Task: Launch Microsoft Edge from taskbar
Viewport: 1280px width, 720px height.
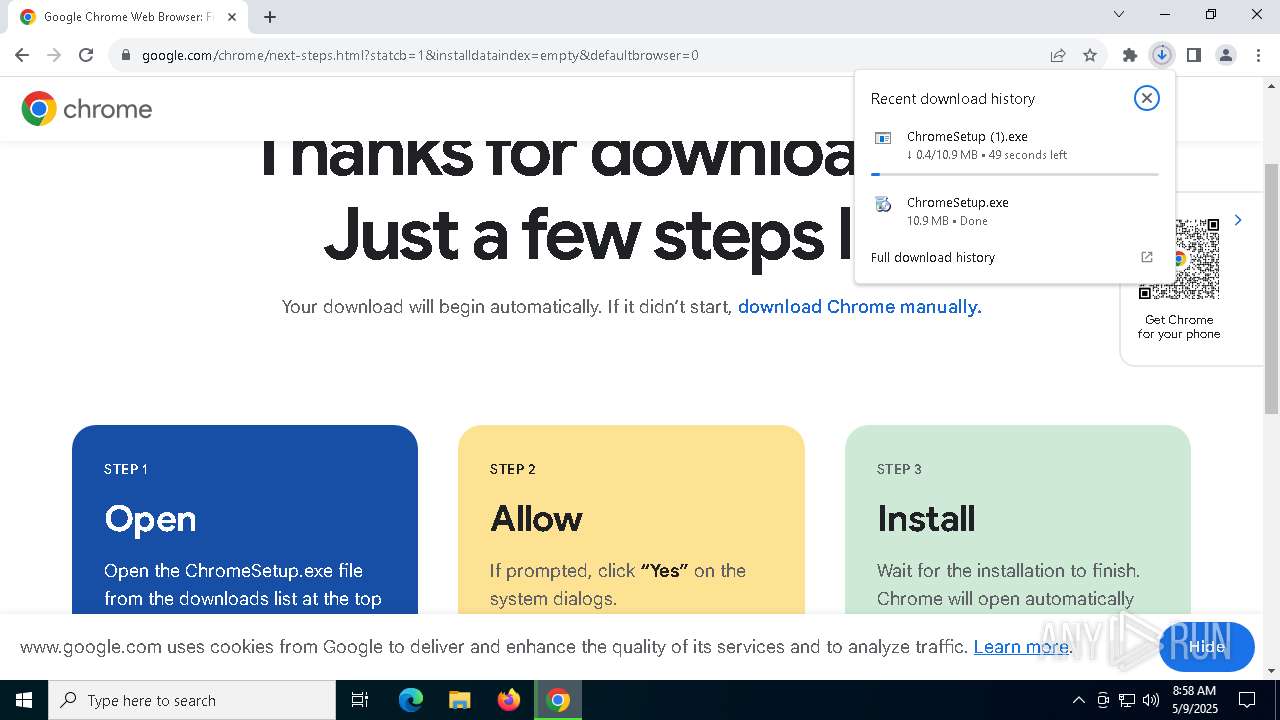Action: [x=411, y=700]
